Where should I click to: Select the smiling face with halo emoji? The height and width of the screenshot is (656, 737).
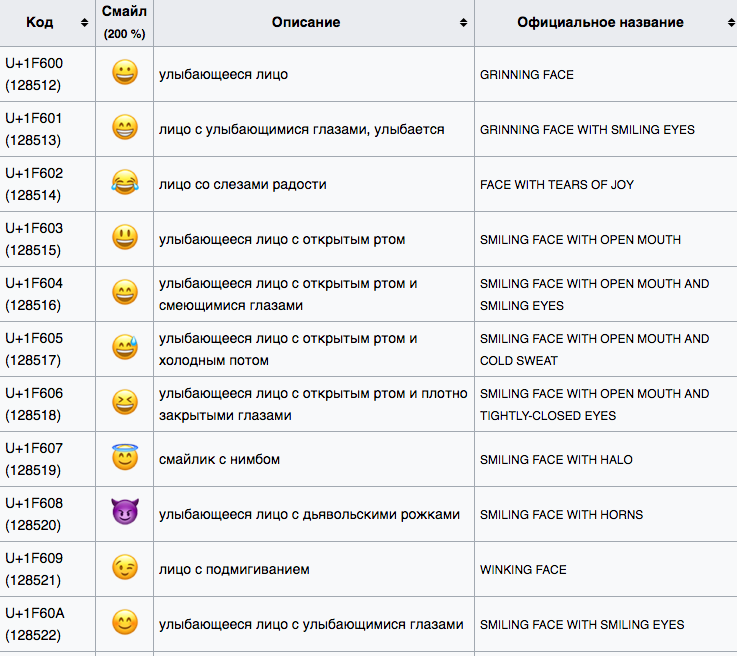[125, 457]
